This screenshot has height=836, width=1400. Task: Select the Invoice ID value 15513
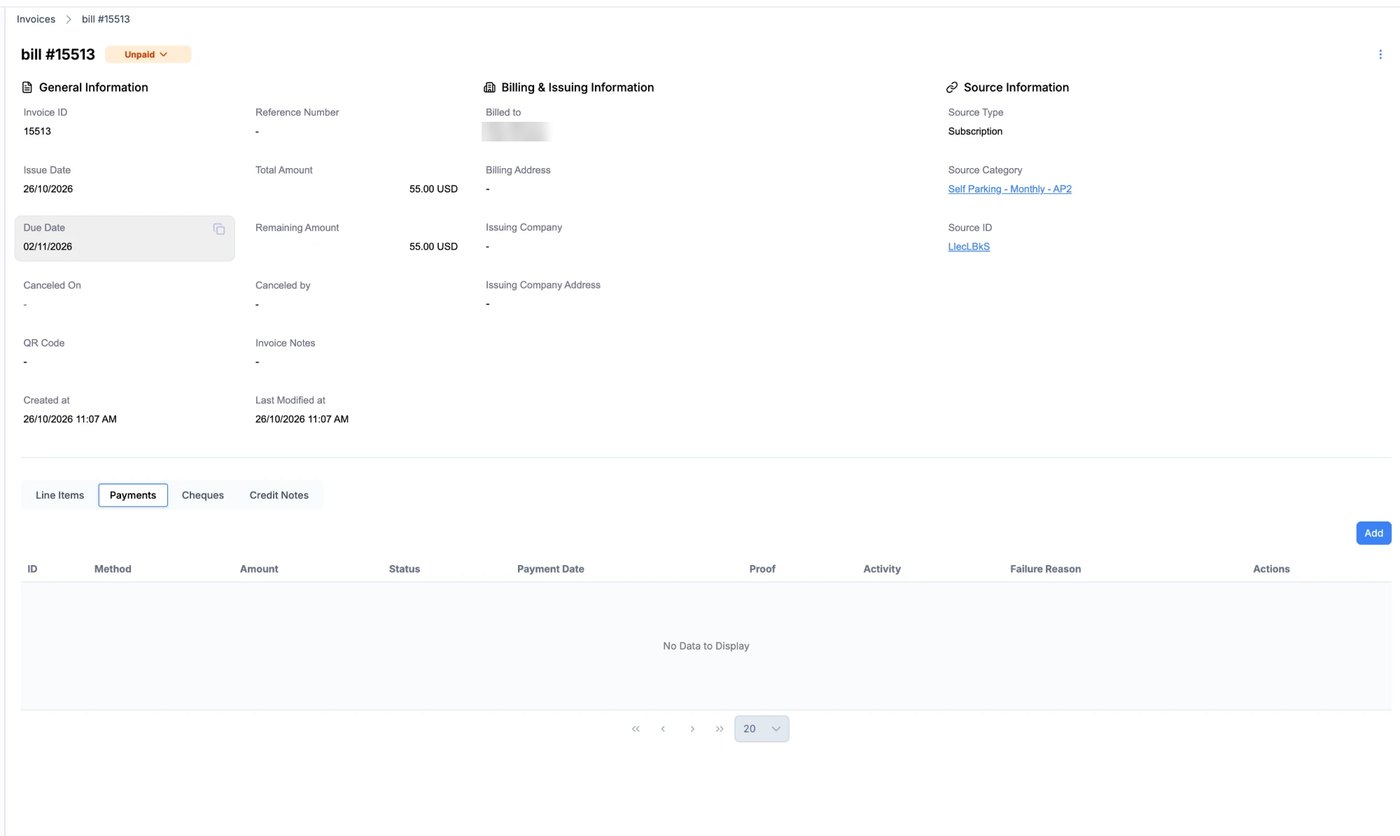tap(37, 132)
